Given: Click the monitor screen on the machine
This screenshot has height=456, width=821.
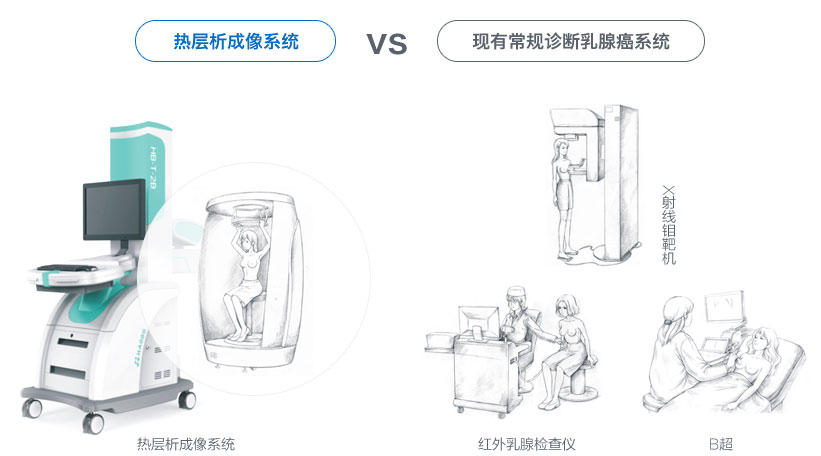Looking at the screenshot, I should (x=115, y=210).
